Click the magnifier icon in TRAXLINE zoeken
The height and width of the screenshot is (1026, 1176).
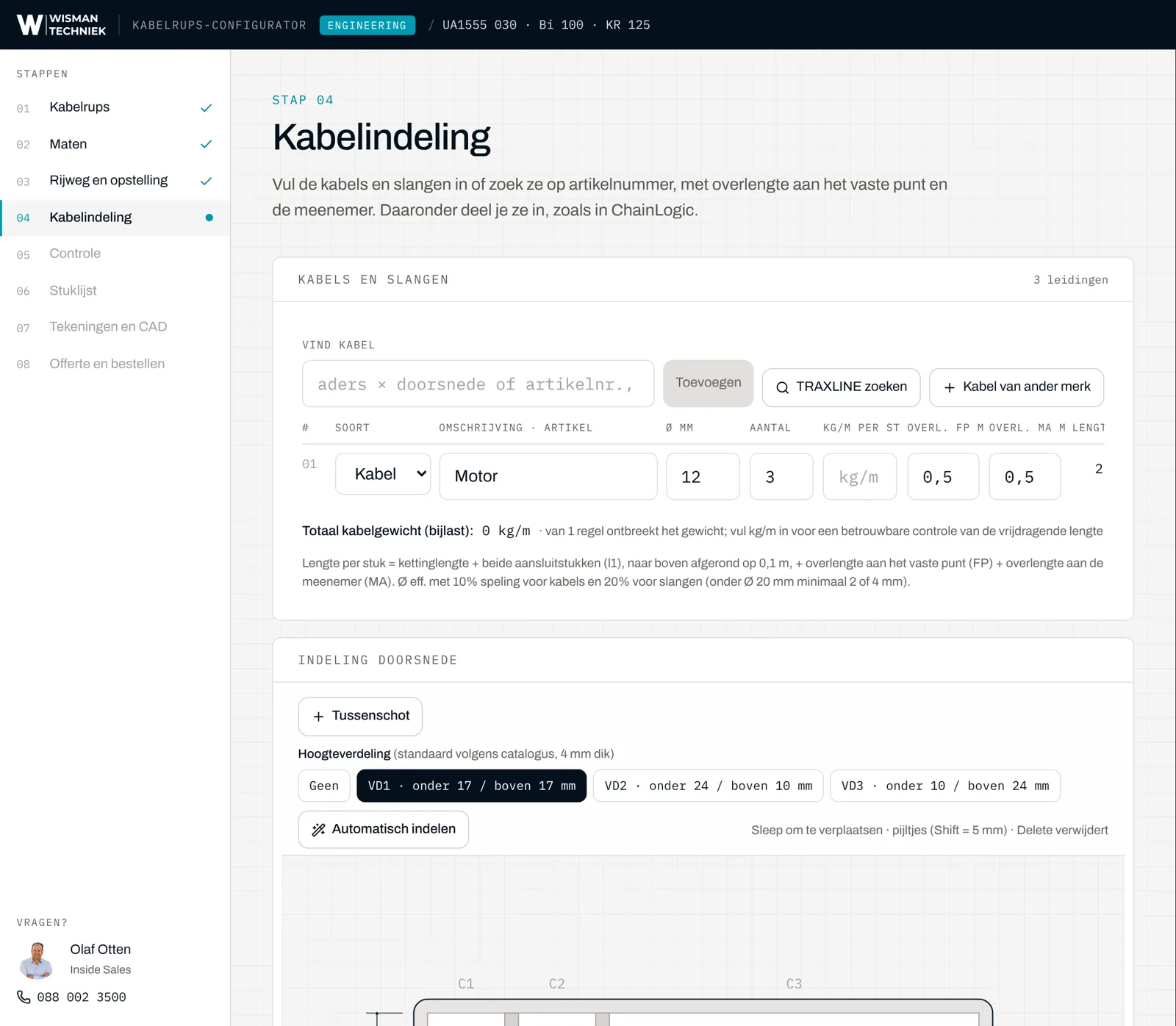783,387
